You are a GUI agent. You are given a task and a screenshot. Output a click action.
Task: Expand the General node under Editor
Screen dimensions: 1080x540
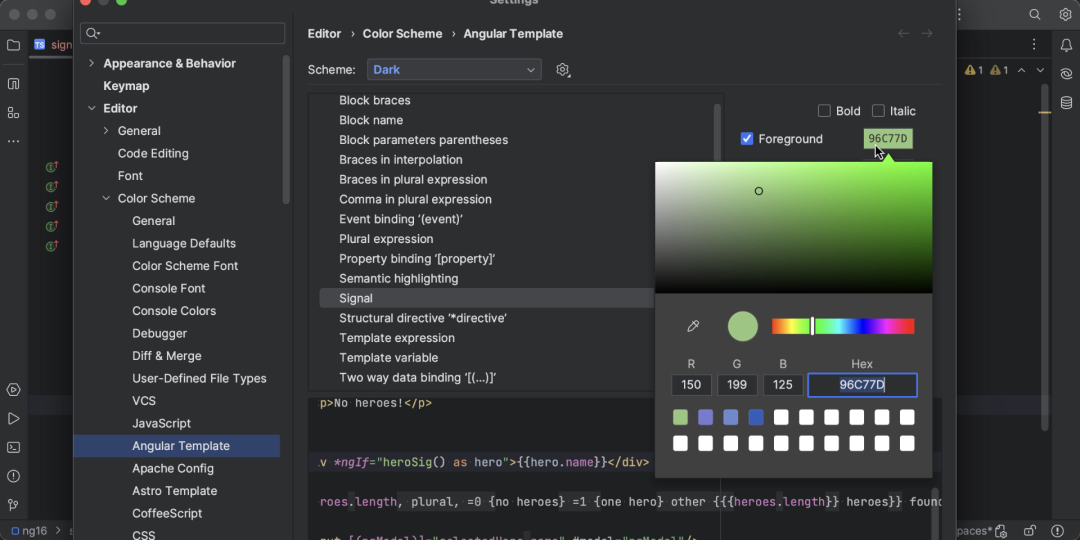pyautogui.click(x=105, y=131)
